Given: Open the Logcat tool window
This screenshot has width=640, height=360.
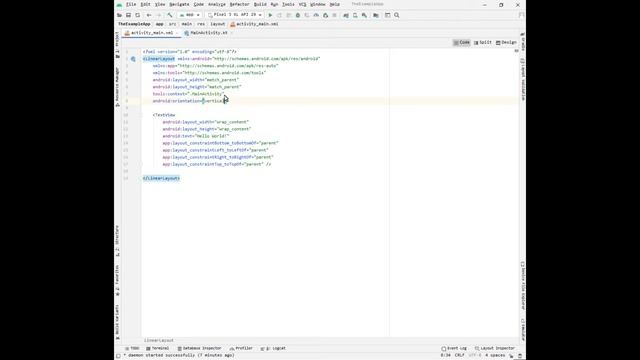Looking at the screenshot, I should [273, 349].
